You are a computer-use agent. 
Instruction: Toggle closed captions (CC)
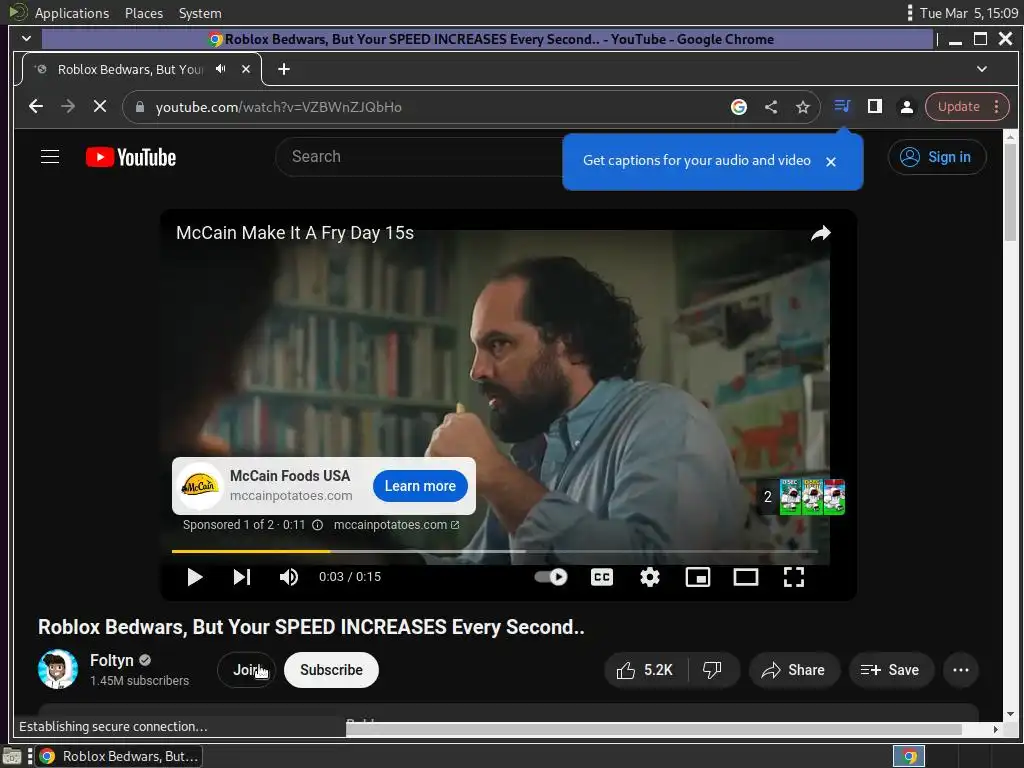point(601,577)
